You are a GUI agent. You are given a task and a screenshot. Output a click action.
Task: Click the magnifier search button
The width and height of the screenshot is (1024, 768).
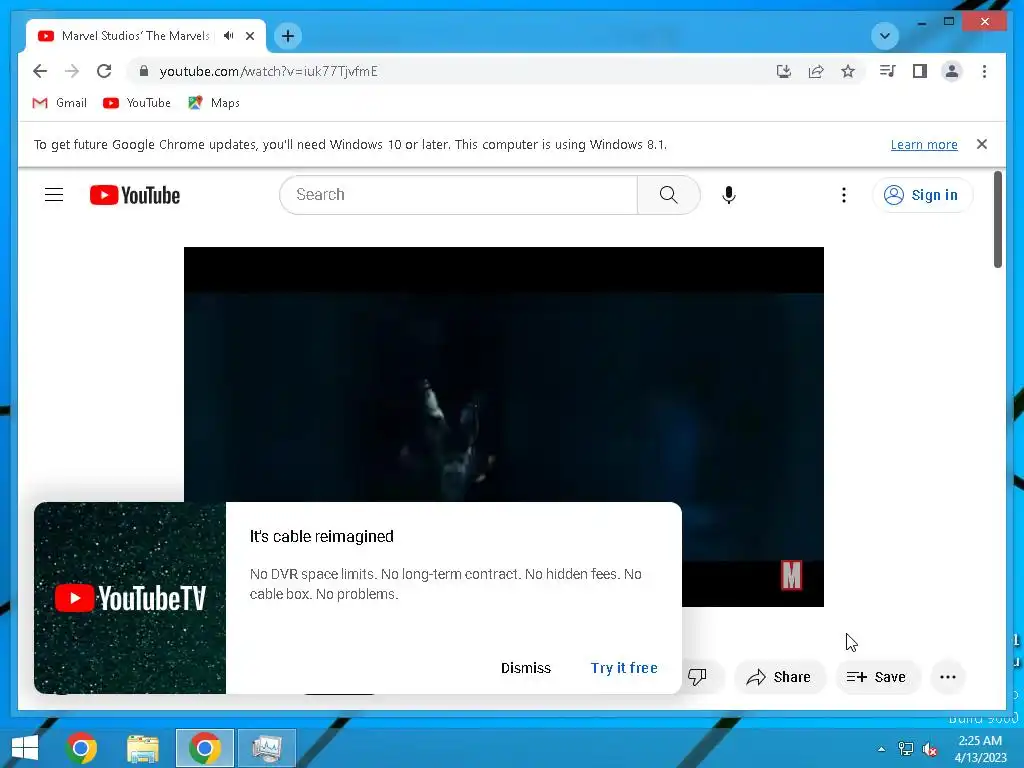coord(669,195)
